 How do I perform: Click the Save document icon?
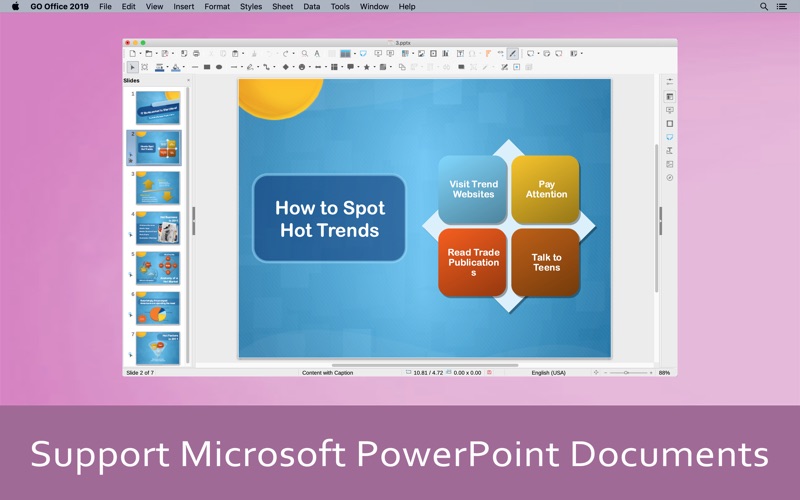click(x=165, y=53)
